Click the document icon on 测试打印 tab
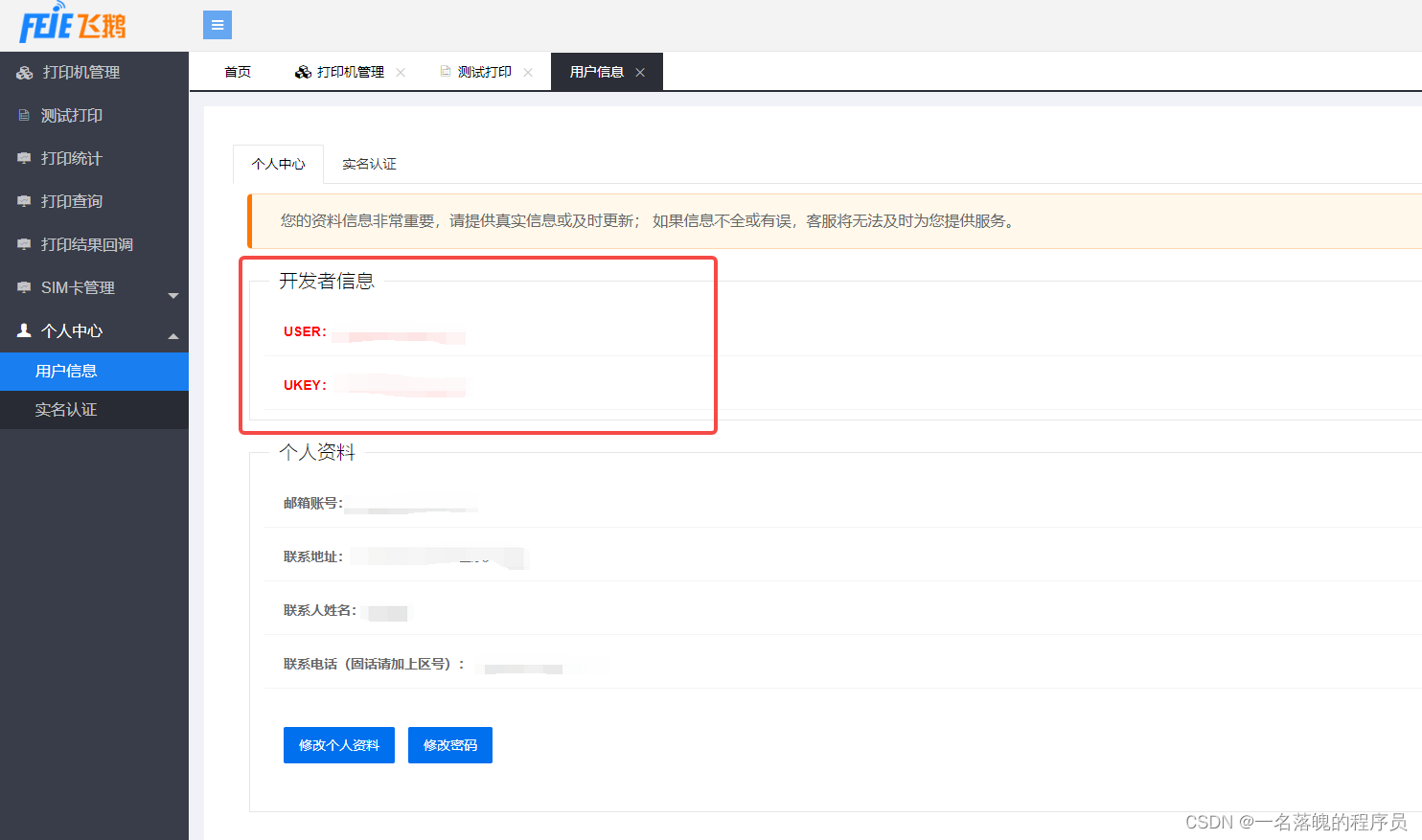The height and width of the screenshot is (840, 1422). point(446,71)
